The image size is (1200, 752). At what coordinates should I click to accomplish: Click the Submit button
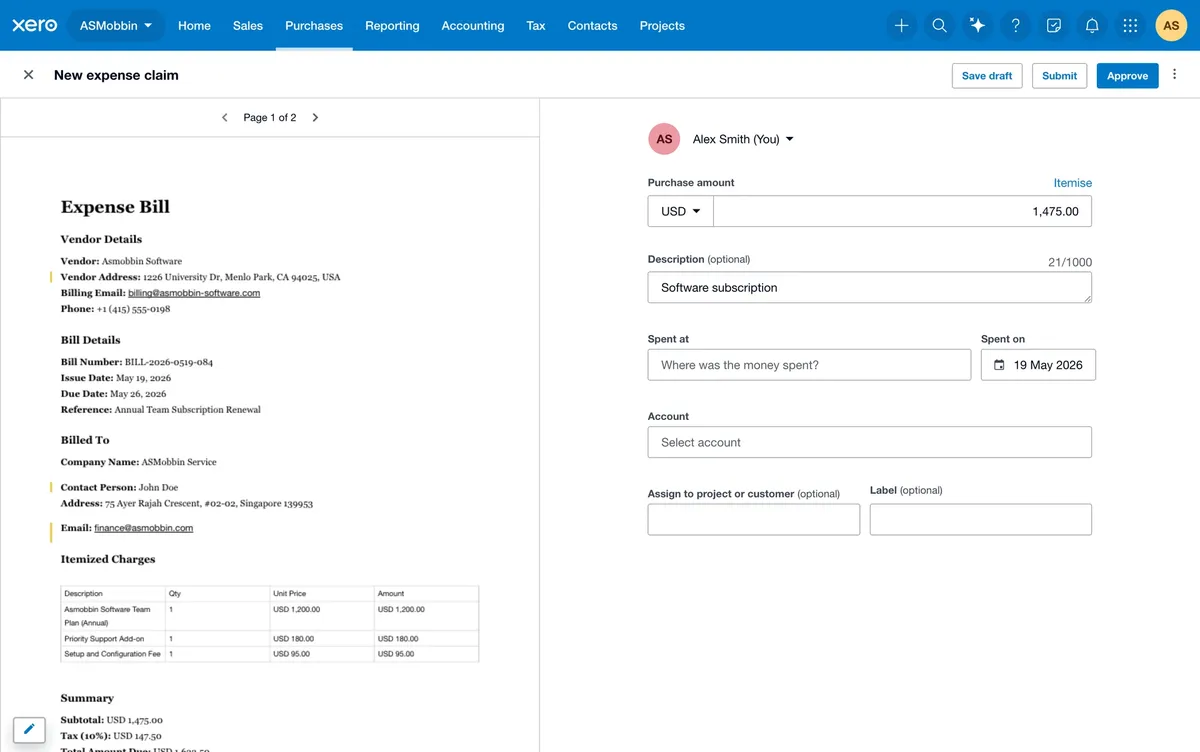tap(1059, 75)
